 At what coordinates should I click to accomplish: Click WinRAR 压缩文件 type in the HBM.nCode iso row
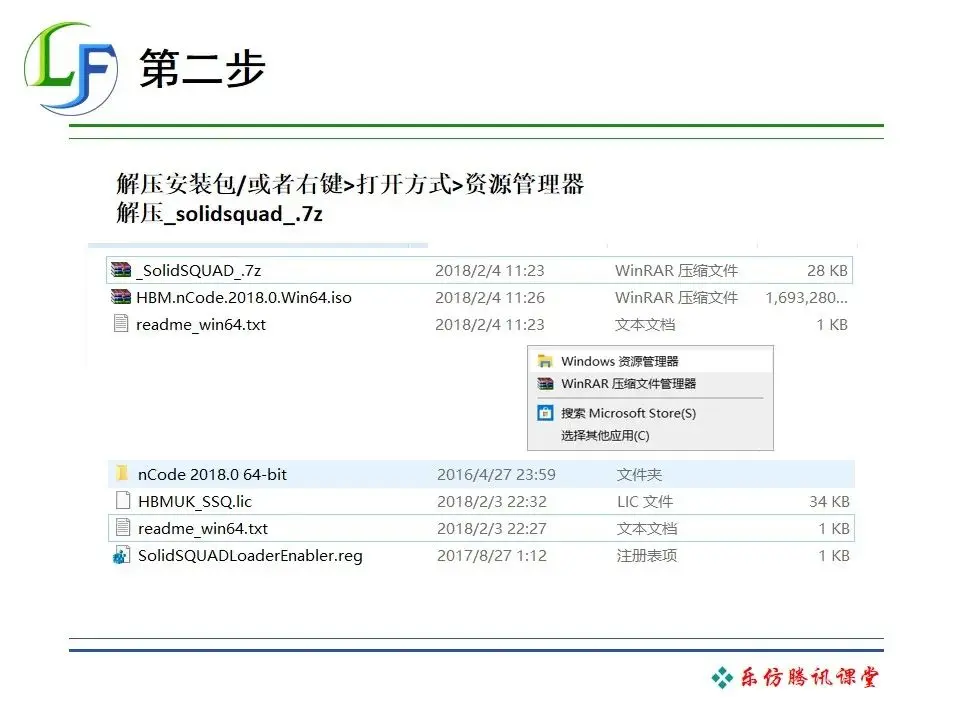click(x=677, y=298)
